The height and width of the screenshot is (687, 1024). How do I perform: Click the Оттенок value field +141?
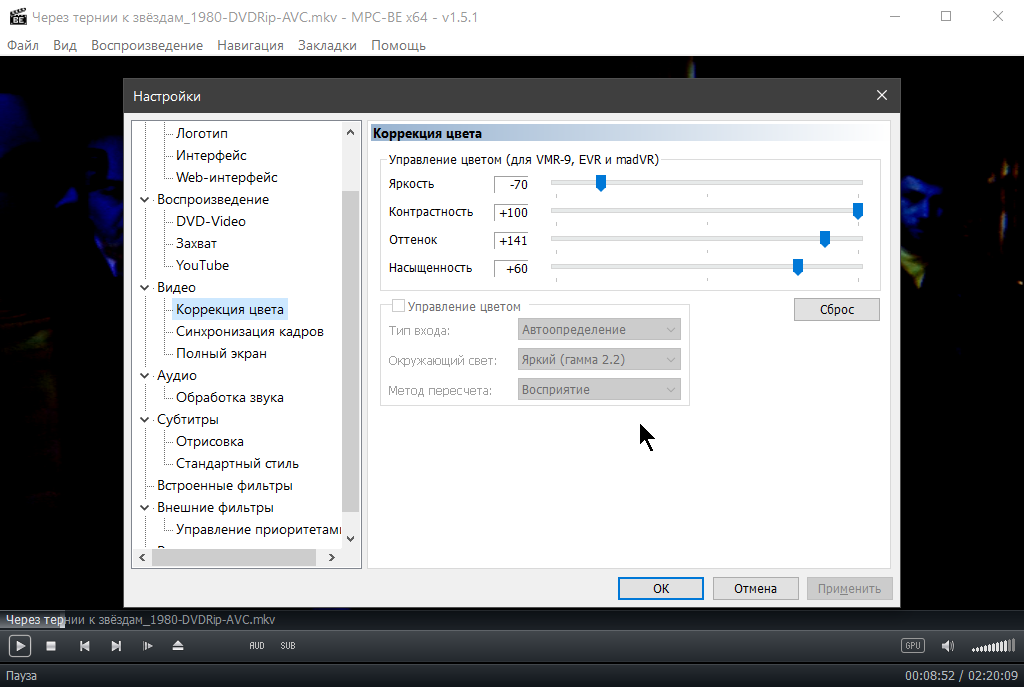511,240
